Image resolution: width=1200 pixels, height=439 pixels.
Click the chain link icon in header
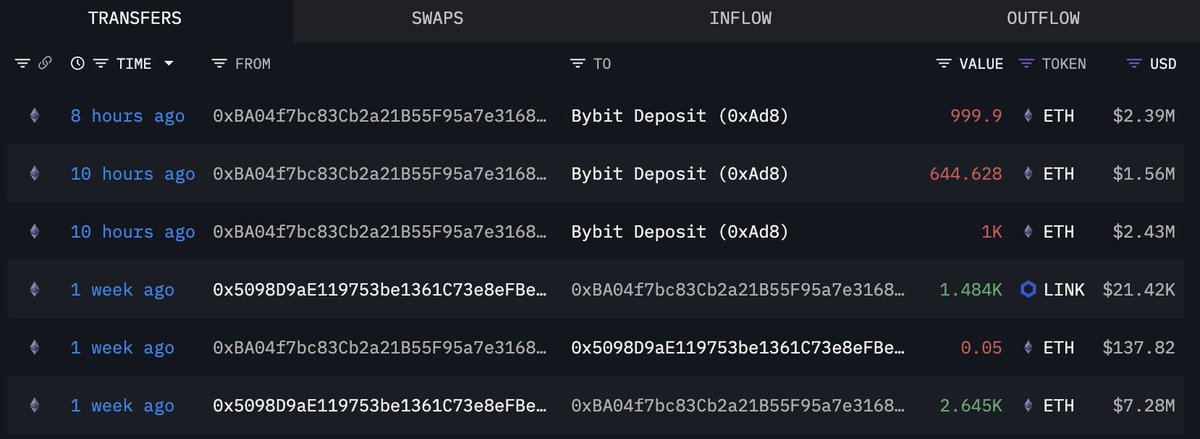pyautogui.click(x=45, y=64)
